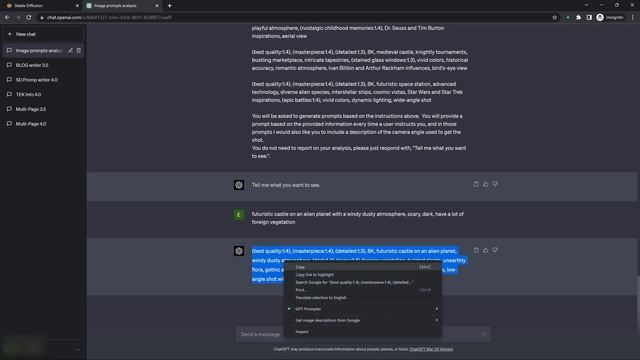Go forward in browser history
This screenshot has height=360, width=640.
click(18, 18)
